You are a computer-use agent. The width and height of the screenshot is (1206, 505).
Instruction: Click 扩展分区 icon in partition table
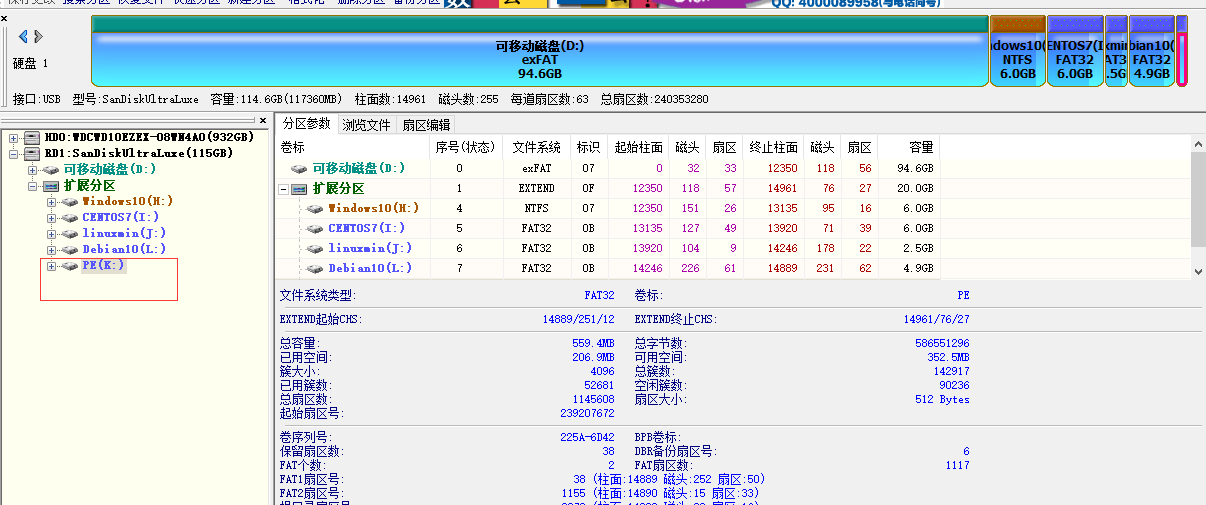[x=299, y=189]
